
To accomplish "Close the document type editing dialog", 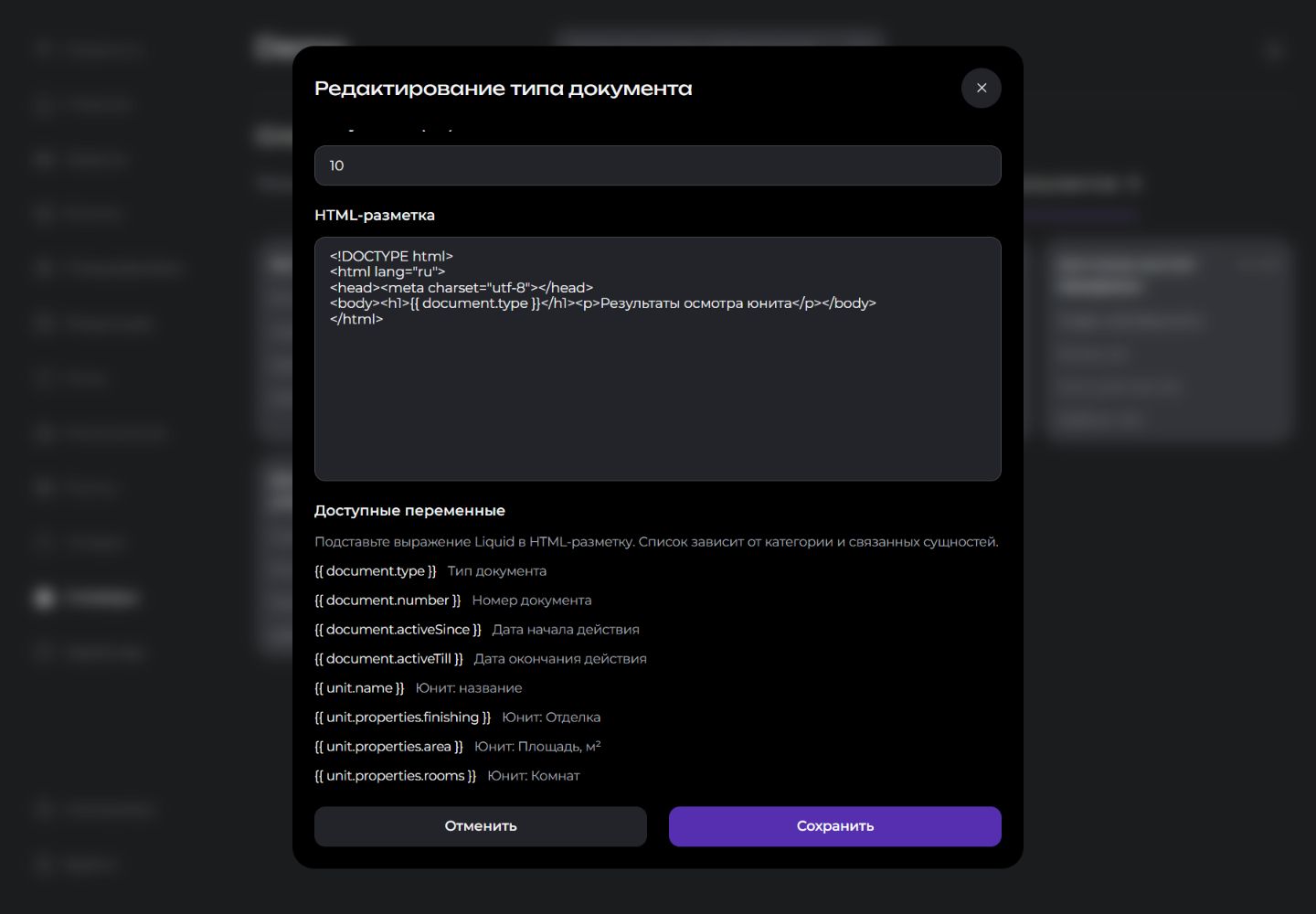I will (x=981, y=88).
